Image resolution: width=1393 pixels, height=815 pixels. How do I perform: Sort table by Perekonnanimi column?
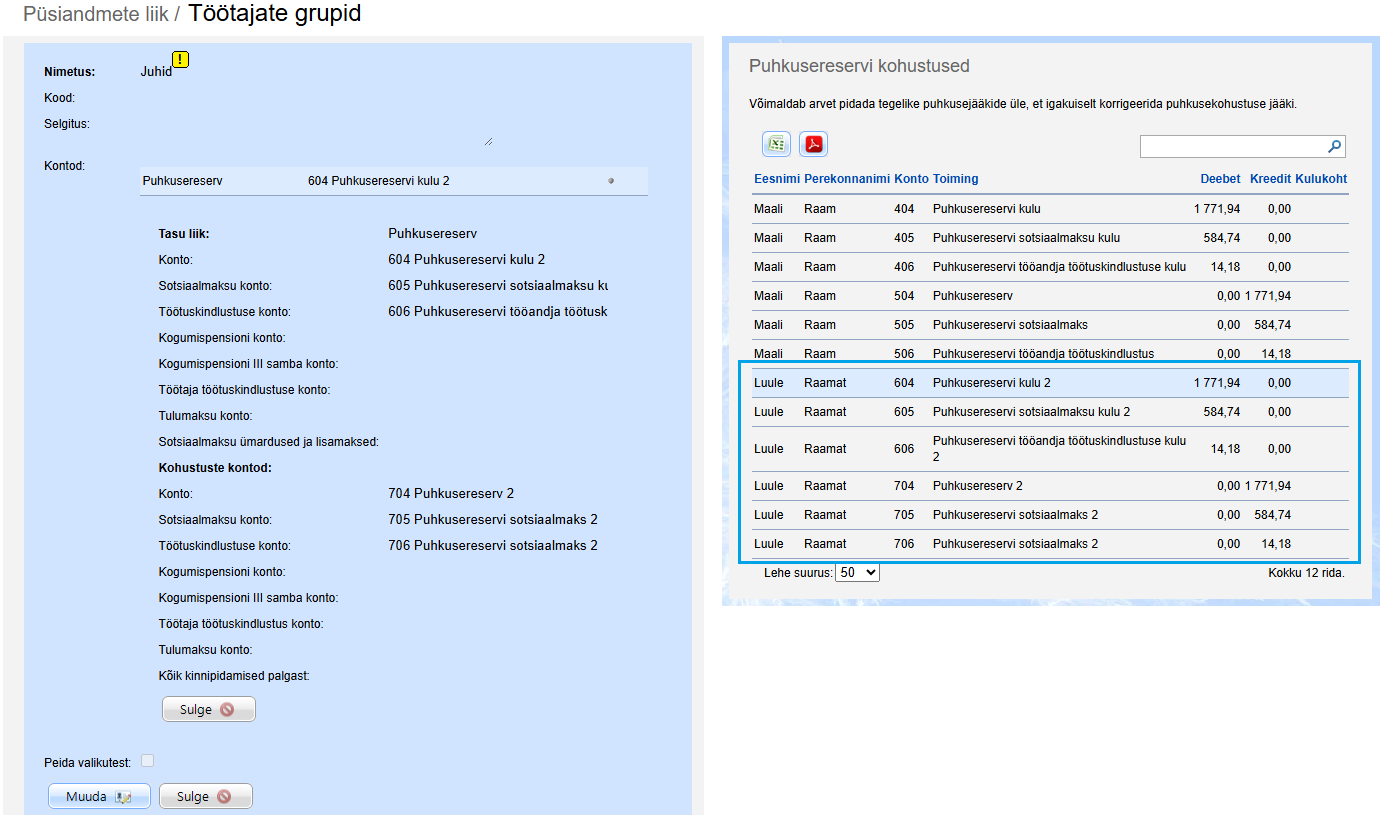point(846,179)
